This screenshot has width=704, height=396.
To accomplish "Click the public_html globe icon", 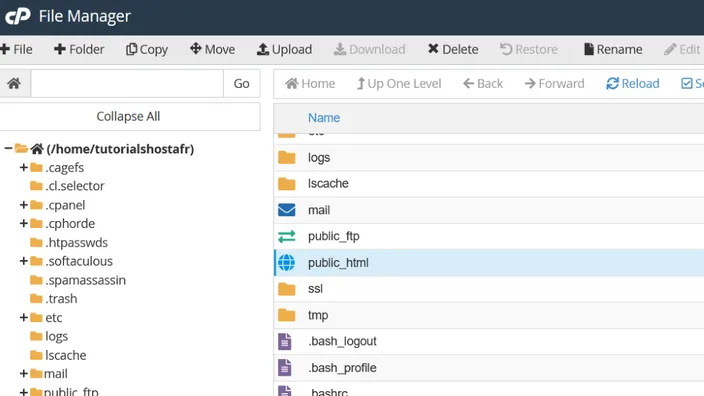I will (286, 263).
